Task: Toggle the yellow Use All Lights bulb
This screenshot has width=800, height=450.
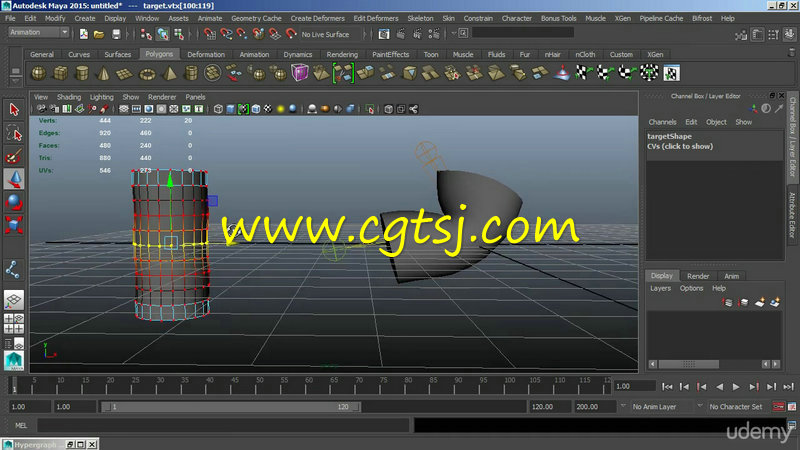Action: pyautogui.click(x=280, y=109)
